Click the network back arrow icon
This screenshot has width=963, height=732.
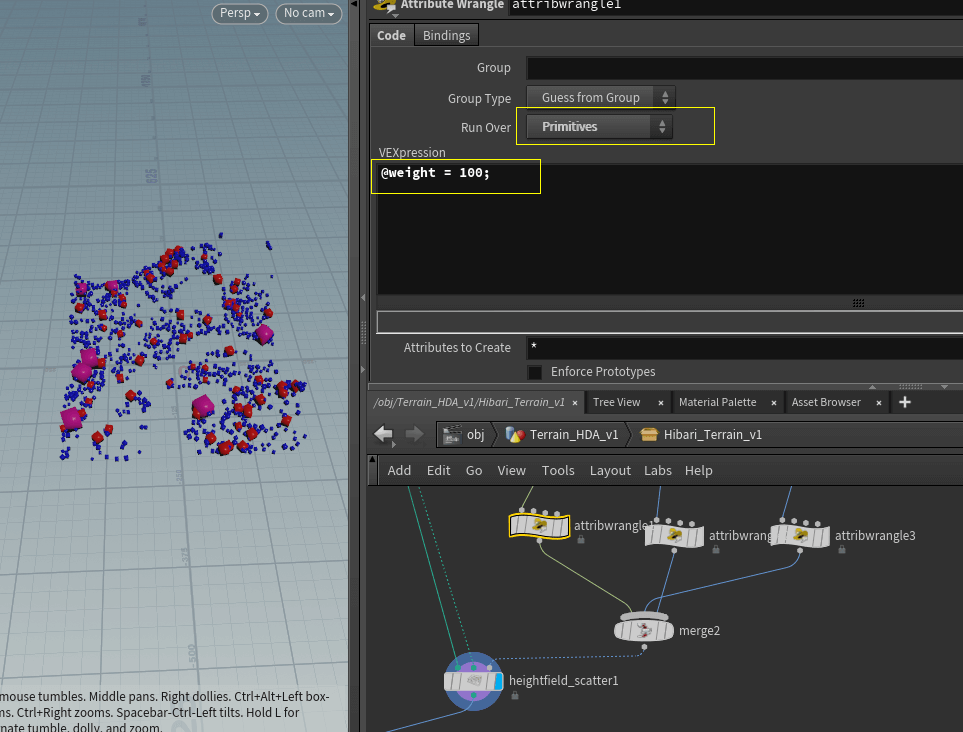pyautogui.click(x=384, y=434)
